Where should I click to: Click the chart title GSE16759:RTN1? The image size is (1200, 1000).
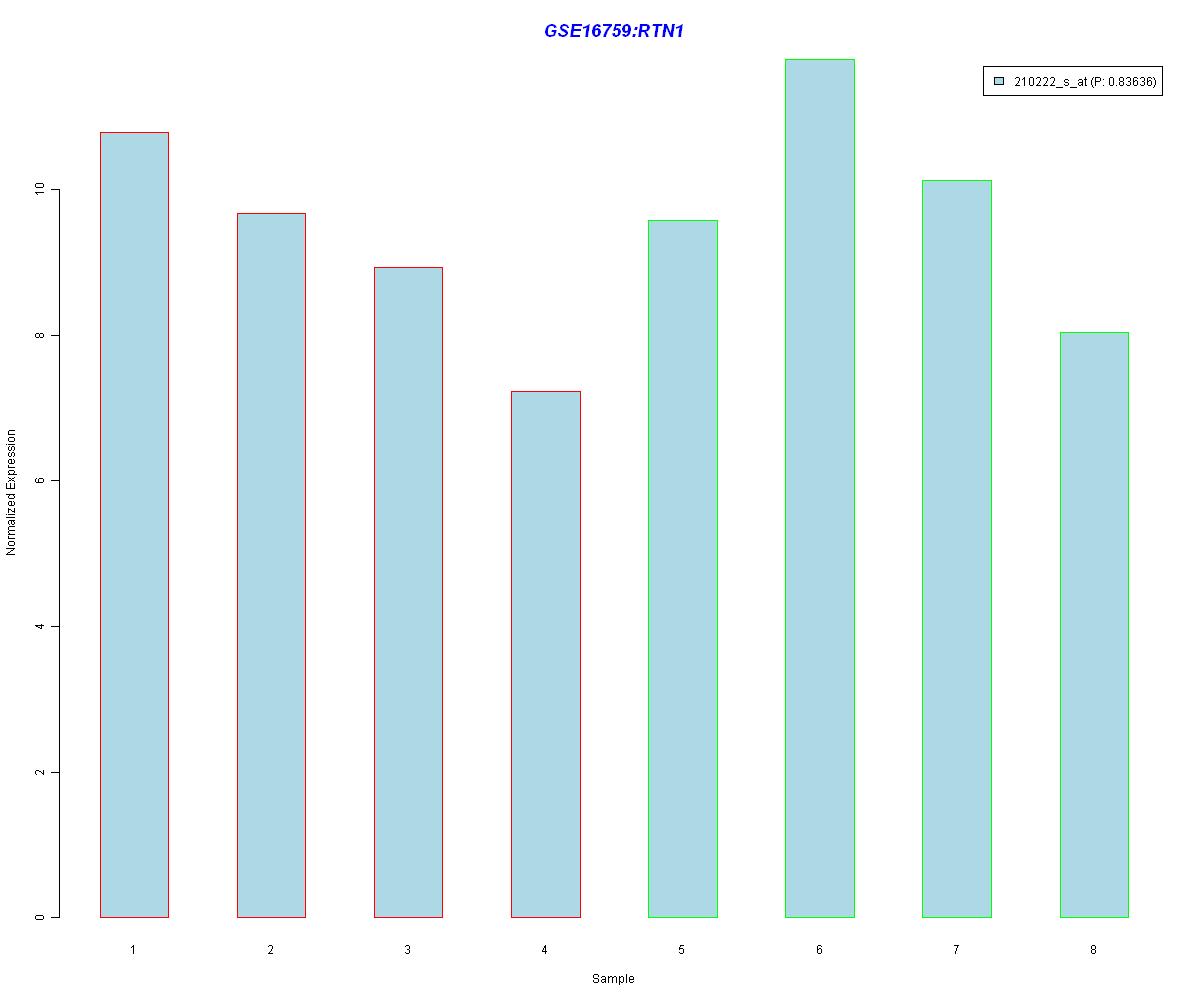pos(614,31)
